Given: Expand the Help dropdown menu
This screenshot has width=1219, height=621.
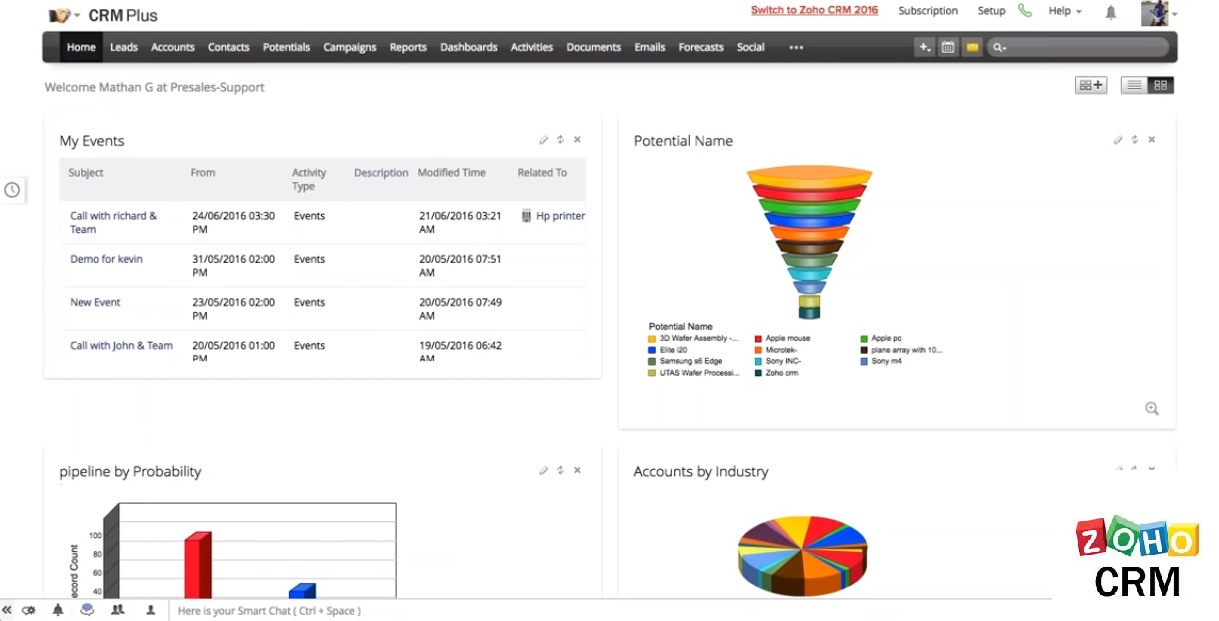Looking at the screenshot, I should click(1065, 11).
